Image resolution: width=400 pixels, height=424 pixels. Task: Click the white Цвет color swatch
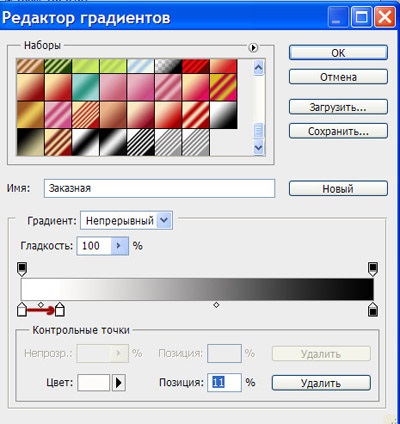coord(94,383)
